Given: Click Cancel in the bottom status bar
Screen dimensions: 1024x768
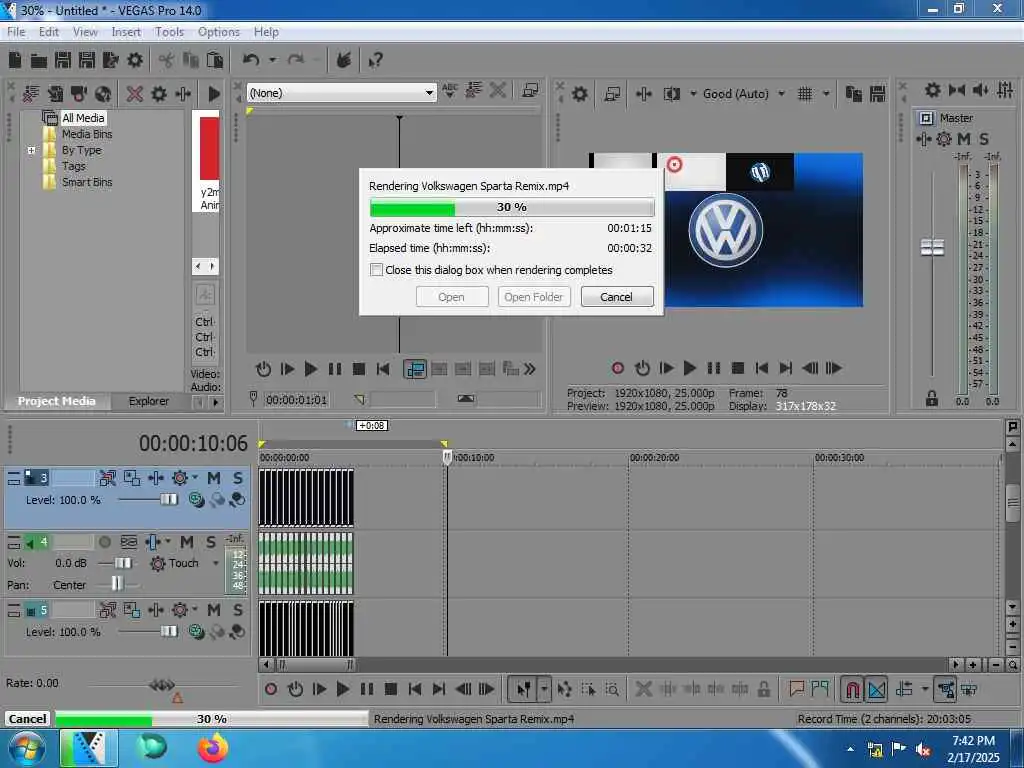Looking at the screenshot, I should click(x=27, y=718).
